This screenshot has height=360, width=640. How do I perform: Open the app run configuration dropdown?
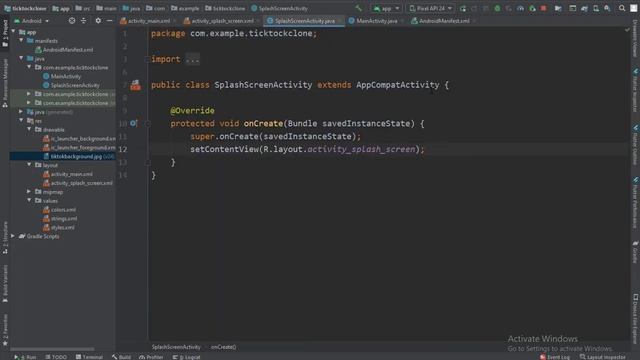[386, 8]
